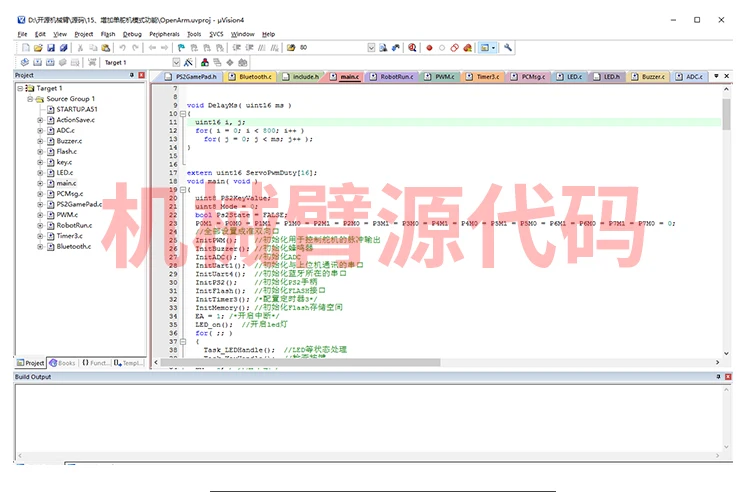Click the Open file icon
The image size is (750, 502).
click(38, 48)
